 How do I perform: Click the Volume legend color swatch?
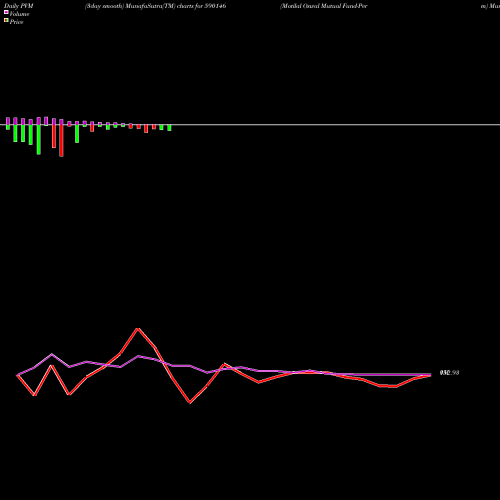tap(6, 12)
